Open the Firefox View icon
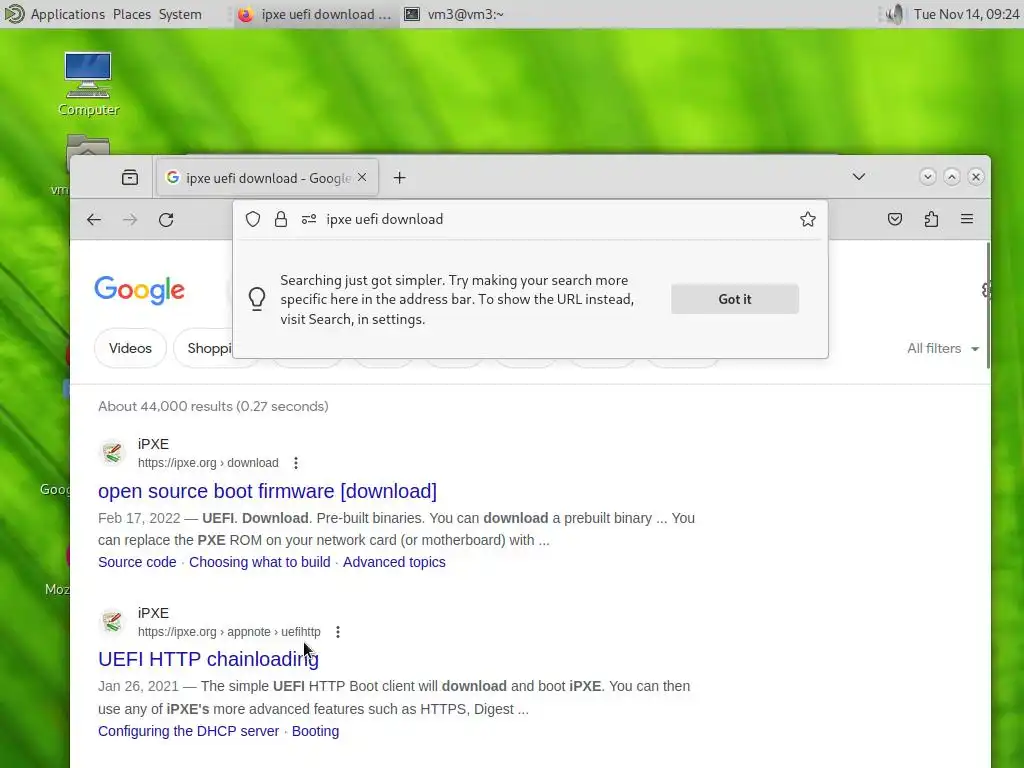 (130, 178)
